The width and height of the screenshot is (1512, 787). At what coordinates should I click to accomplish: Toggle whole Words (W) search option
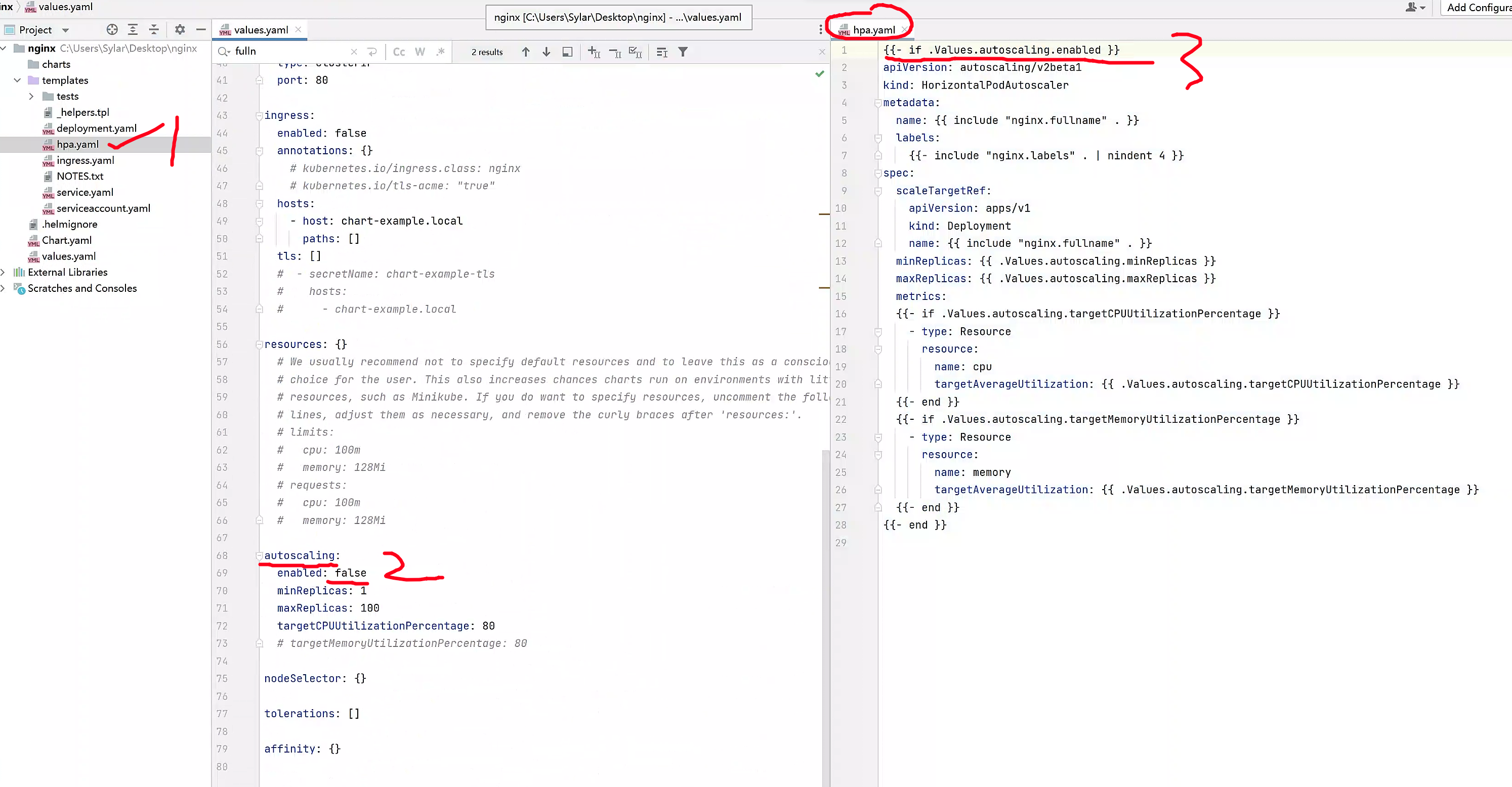click(x=419, y=52)
